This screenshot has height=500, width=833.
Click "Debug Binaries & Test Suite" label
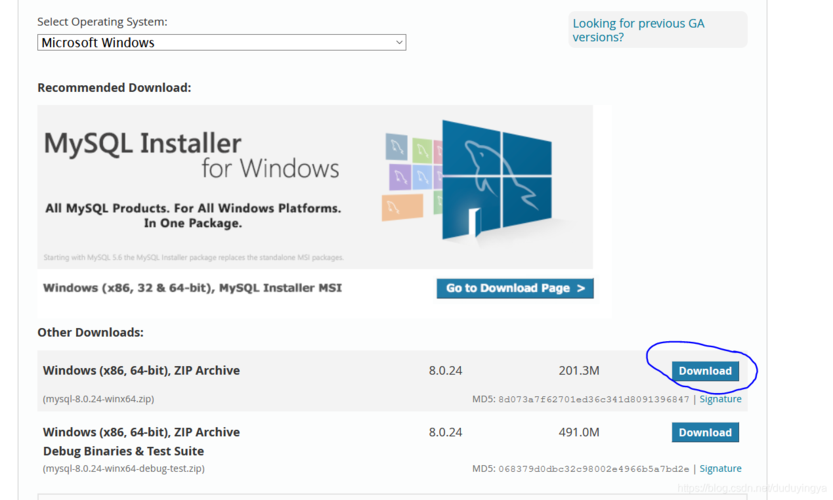(123, 451)
